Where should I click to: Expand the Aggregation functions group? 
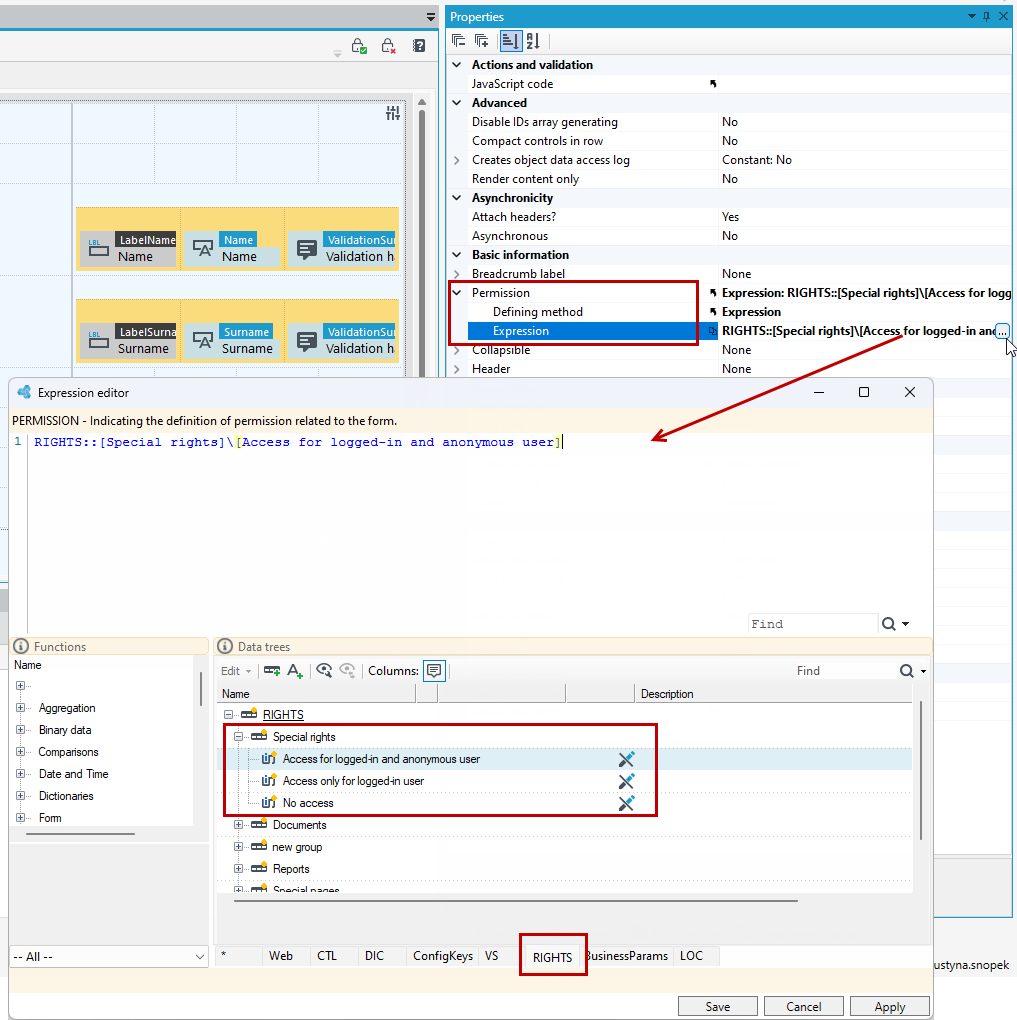pos(20,708)
